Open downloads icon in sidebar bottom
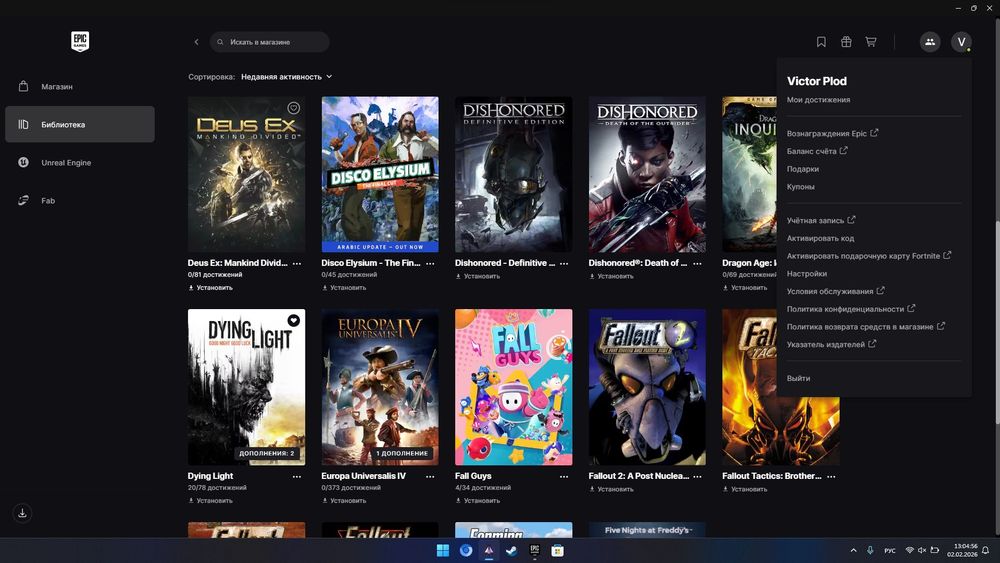Image resolution: width=1000 pixels, height=563 pixels. pos(22,513)
